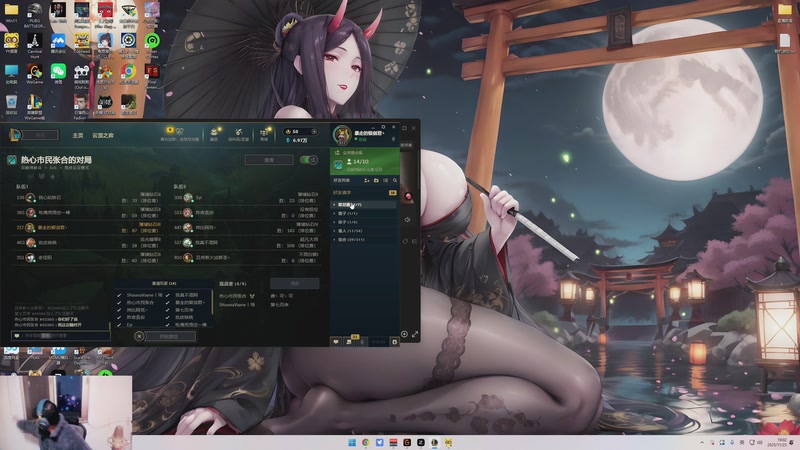Toggle checkmark for 第七页诗 invited player
The height and width of the screenshot is (450, 800).
167,310
